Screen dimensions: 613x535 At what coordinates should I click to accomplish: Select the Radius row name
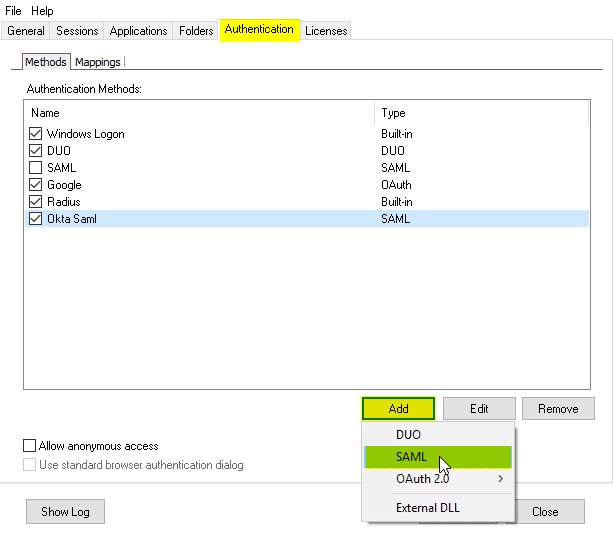click(64, 202)
